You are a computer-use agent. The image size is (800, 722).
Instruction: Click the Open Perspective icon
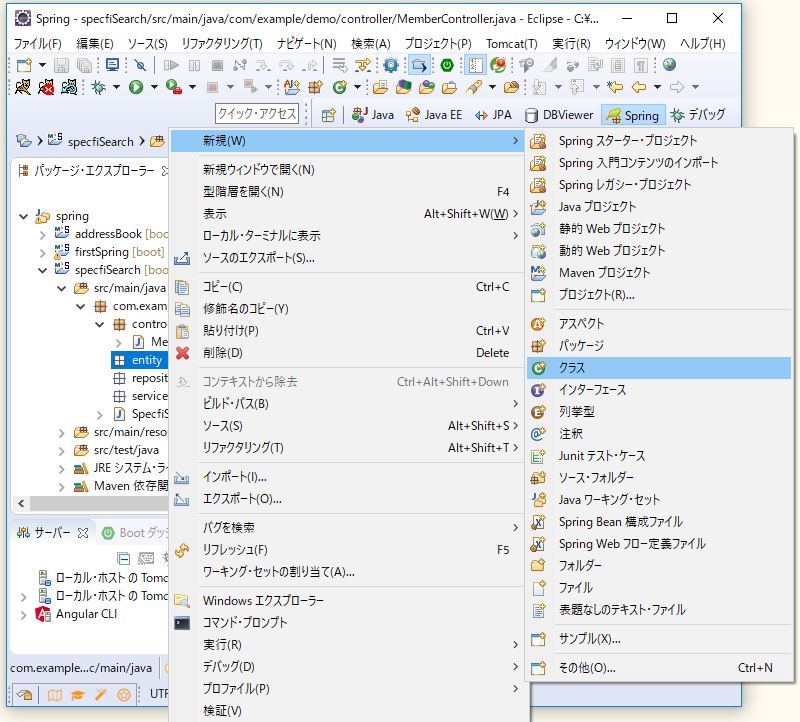pos(329,115)
